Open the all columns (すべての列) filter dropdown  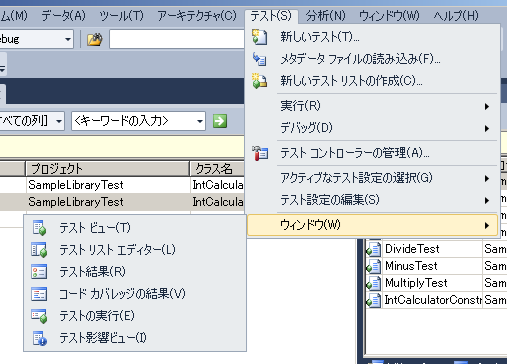[59, 121]
